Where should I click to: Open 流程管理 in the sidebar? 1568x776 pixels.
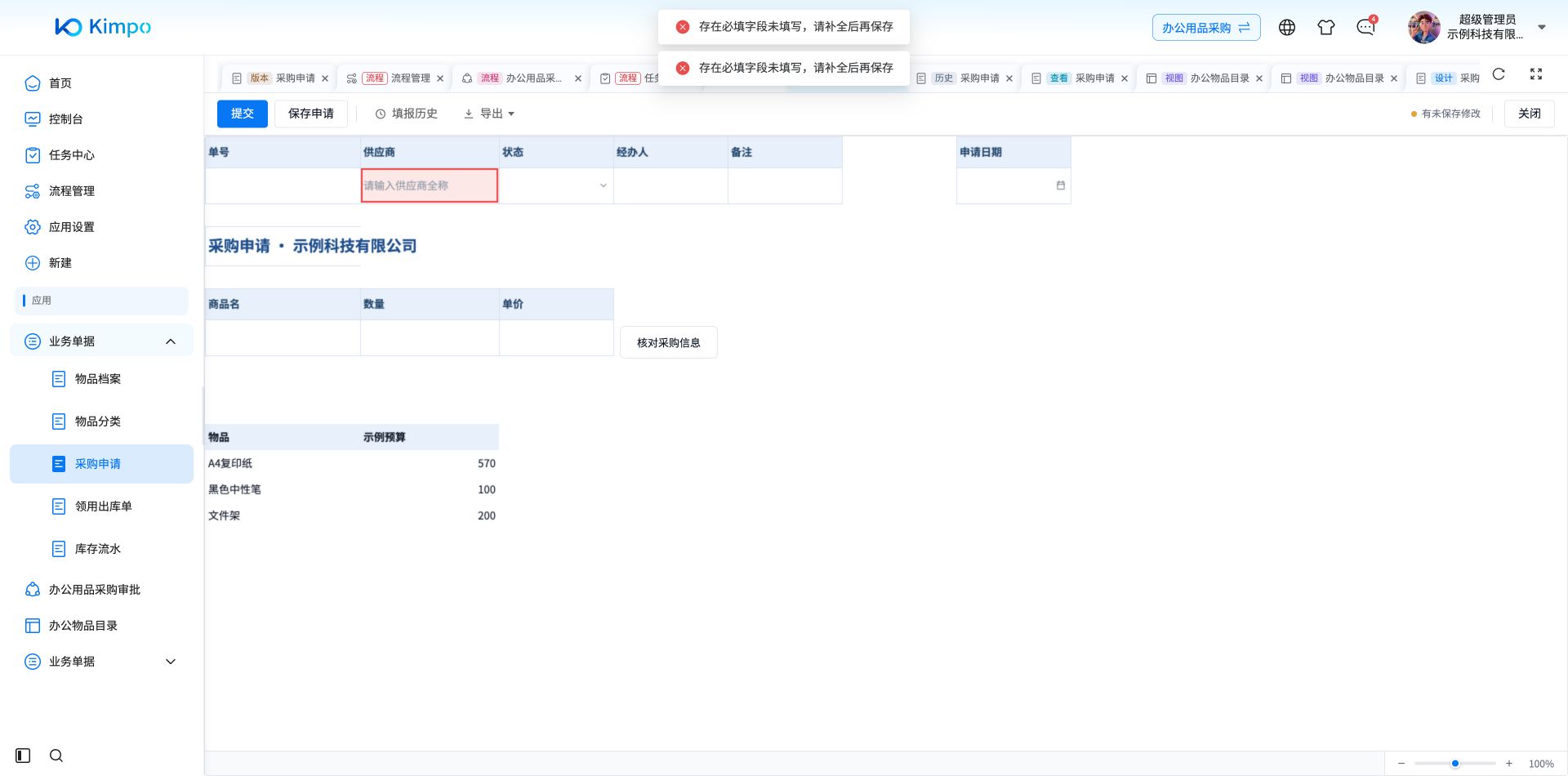[102, 191]
